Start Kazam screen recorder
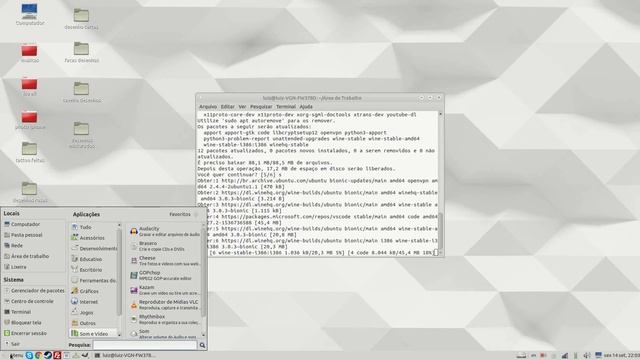 [164, 290]
